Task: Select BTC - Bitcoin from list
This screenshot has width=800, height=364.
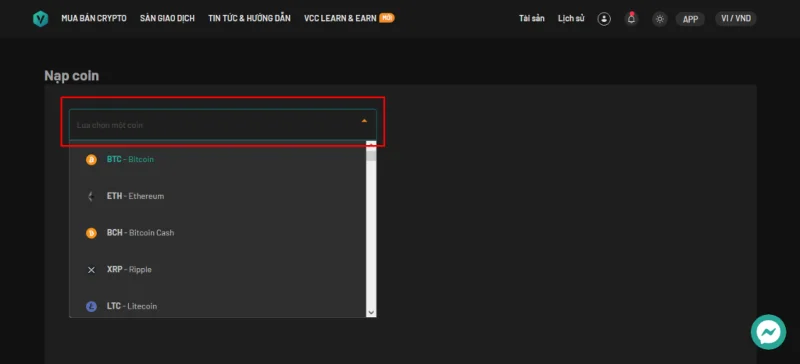Action: [x=218, y=159]
